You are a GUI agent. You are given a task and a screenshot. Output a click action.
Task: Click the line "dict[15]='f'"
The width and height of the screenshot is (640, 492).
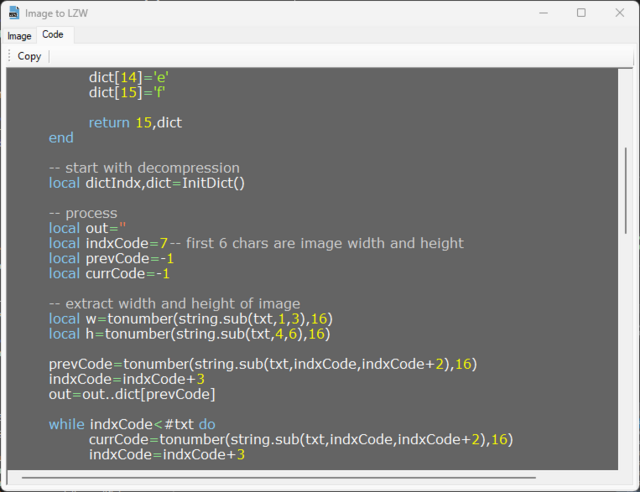[x=127, y=92]
